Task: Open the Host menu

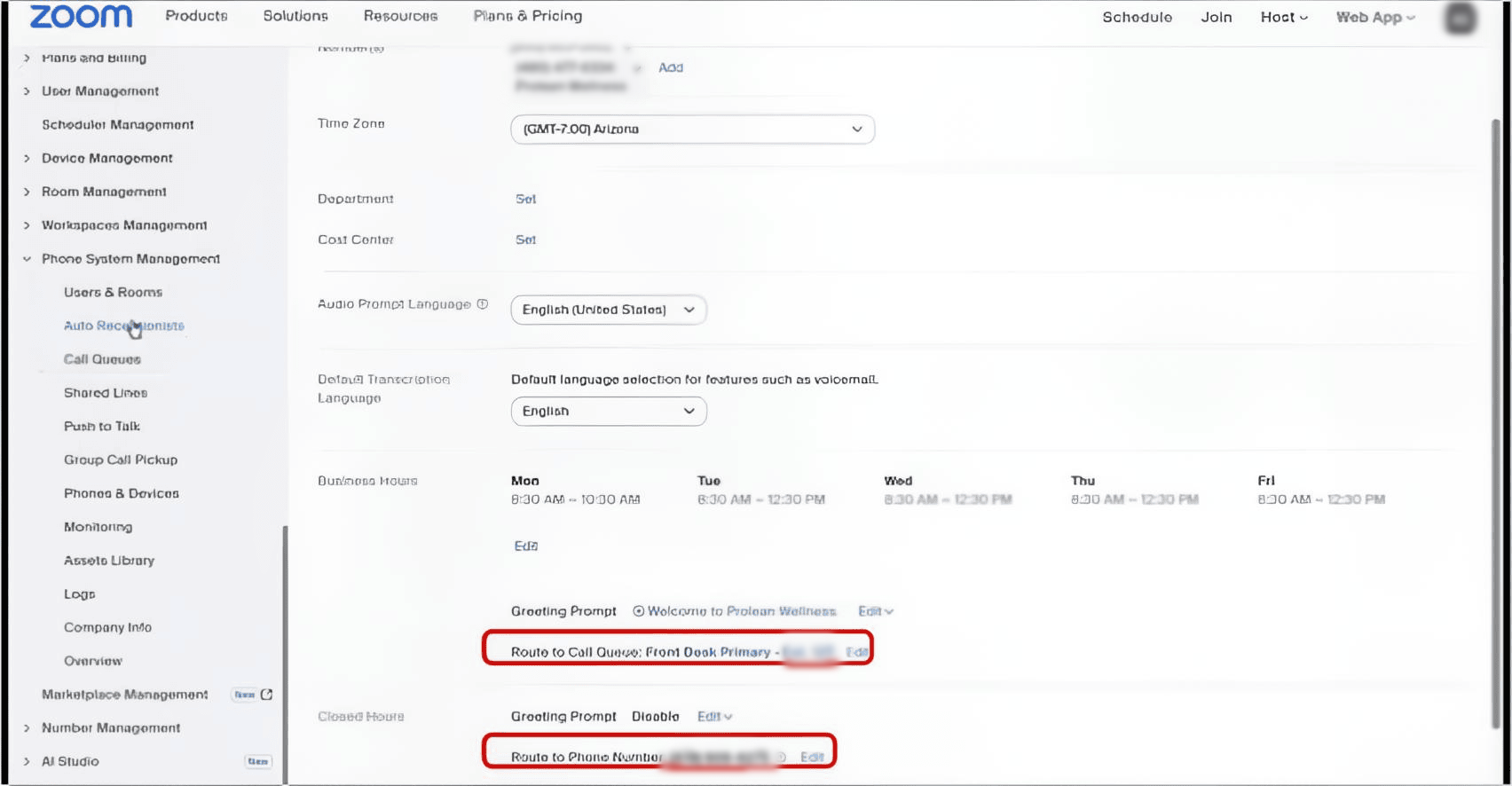Action: pyautogui.click(x=1283, y=17)
